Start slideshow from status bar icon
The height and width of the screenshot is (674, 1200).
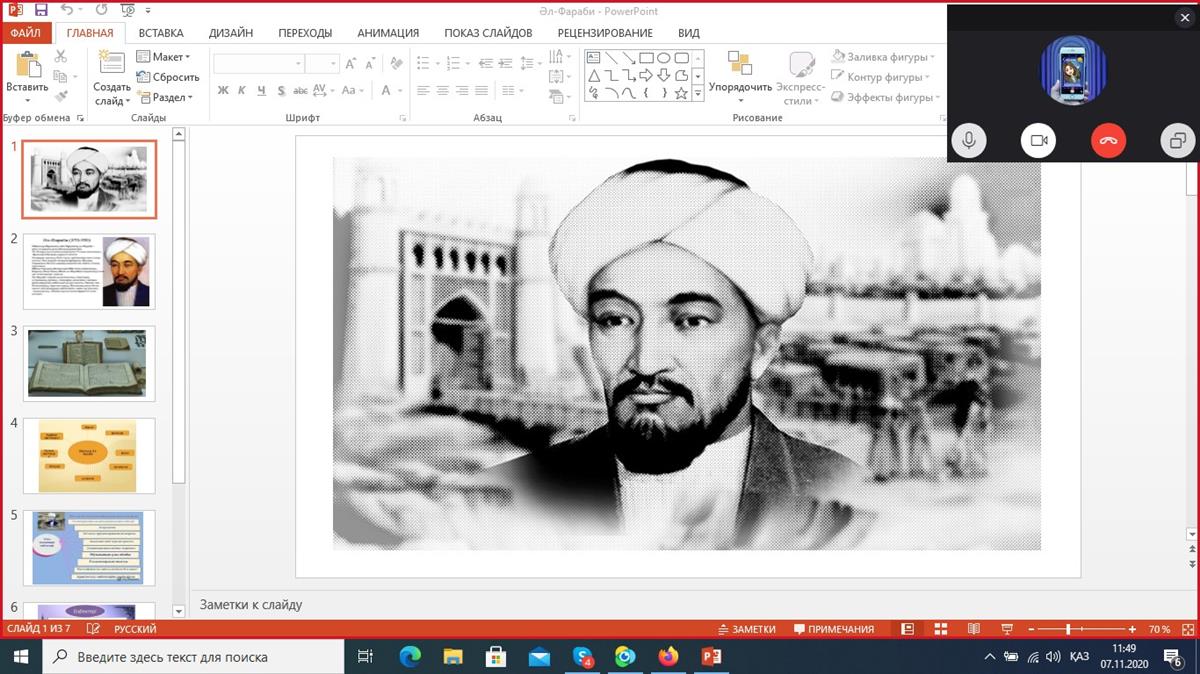[x=1007, y=629]
